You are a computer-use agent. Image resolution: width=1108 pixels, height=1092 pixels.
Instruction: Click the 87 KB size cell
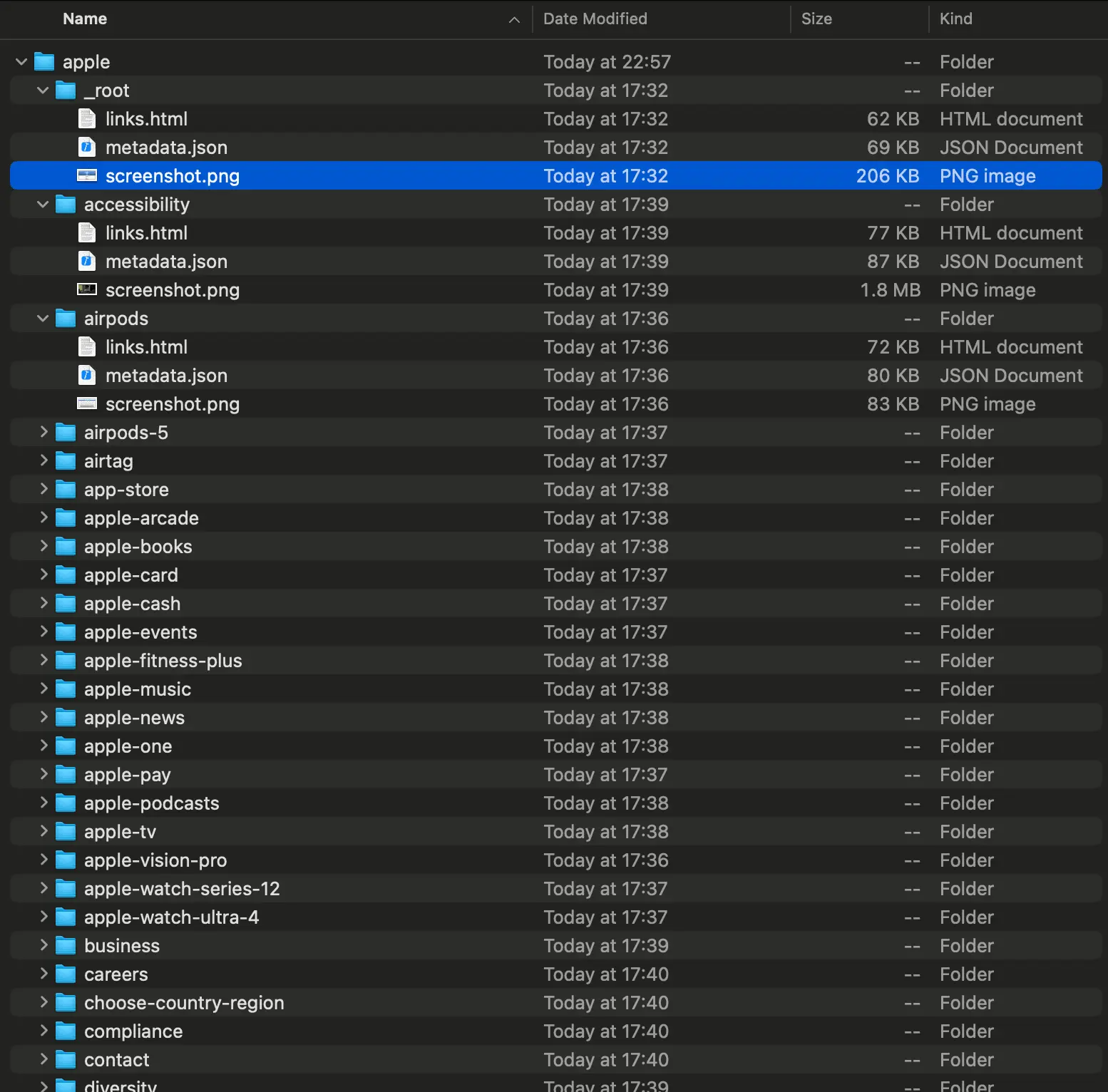893,262
